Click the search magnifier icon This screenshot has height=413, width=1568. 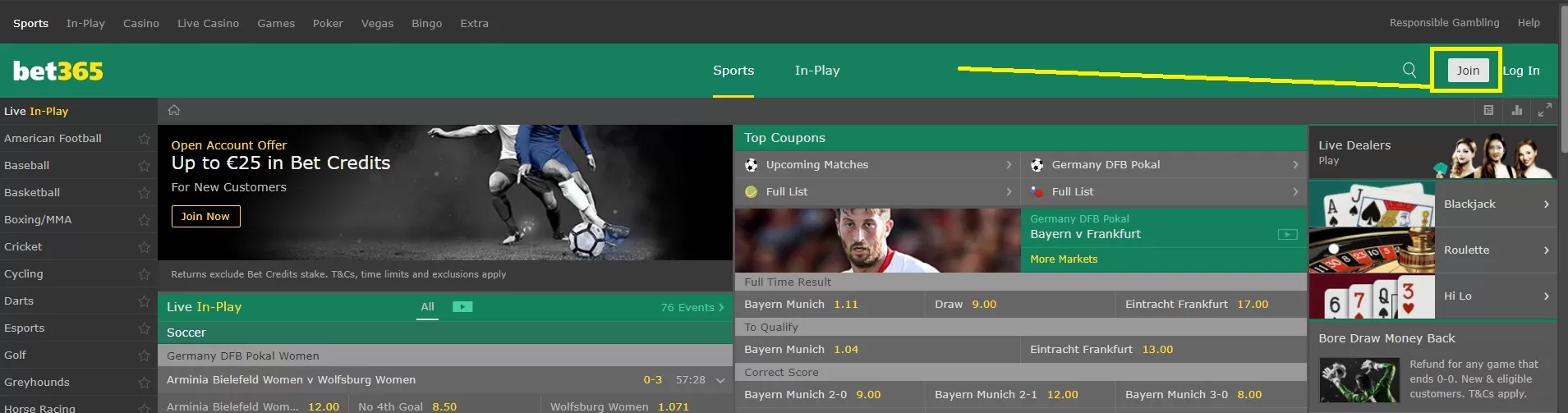[x=1409, y=70]
